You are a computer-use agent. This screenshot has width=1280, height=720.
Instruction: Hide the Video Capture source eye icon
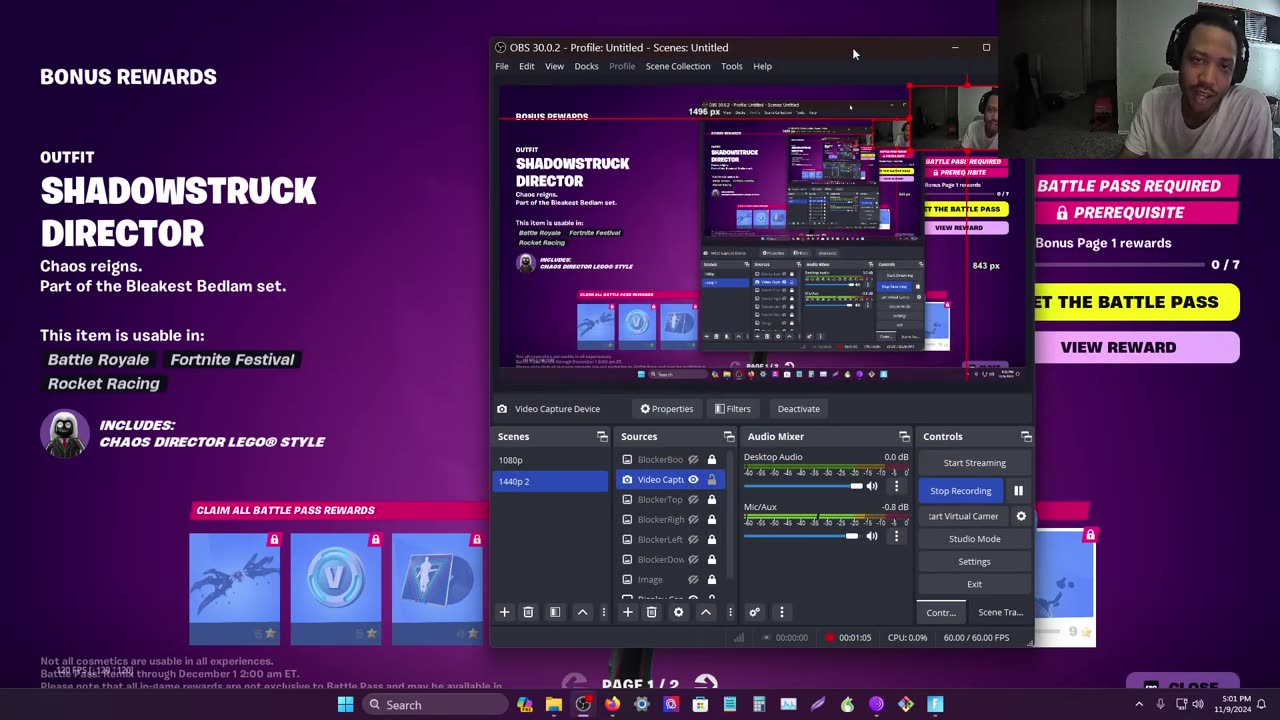pyautogui.click(x=693, y=480)
